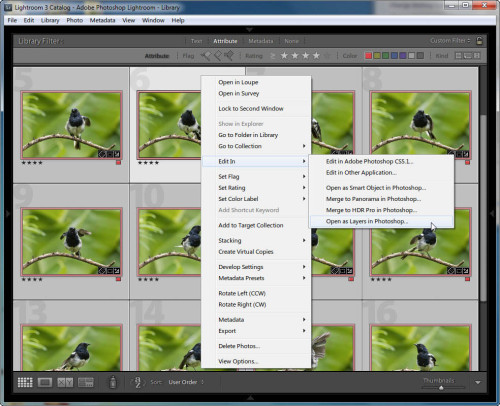This screenshot has height=406, width=500.
Task: Expand the Stacking submenu
Action: [x=256, y=240]
